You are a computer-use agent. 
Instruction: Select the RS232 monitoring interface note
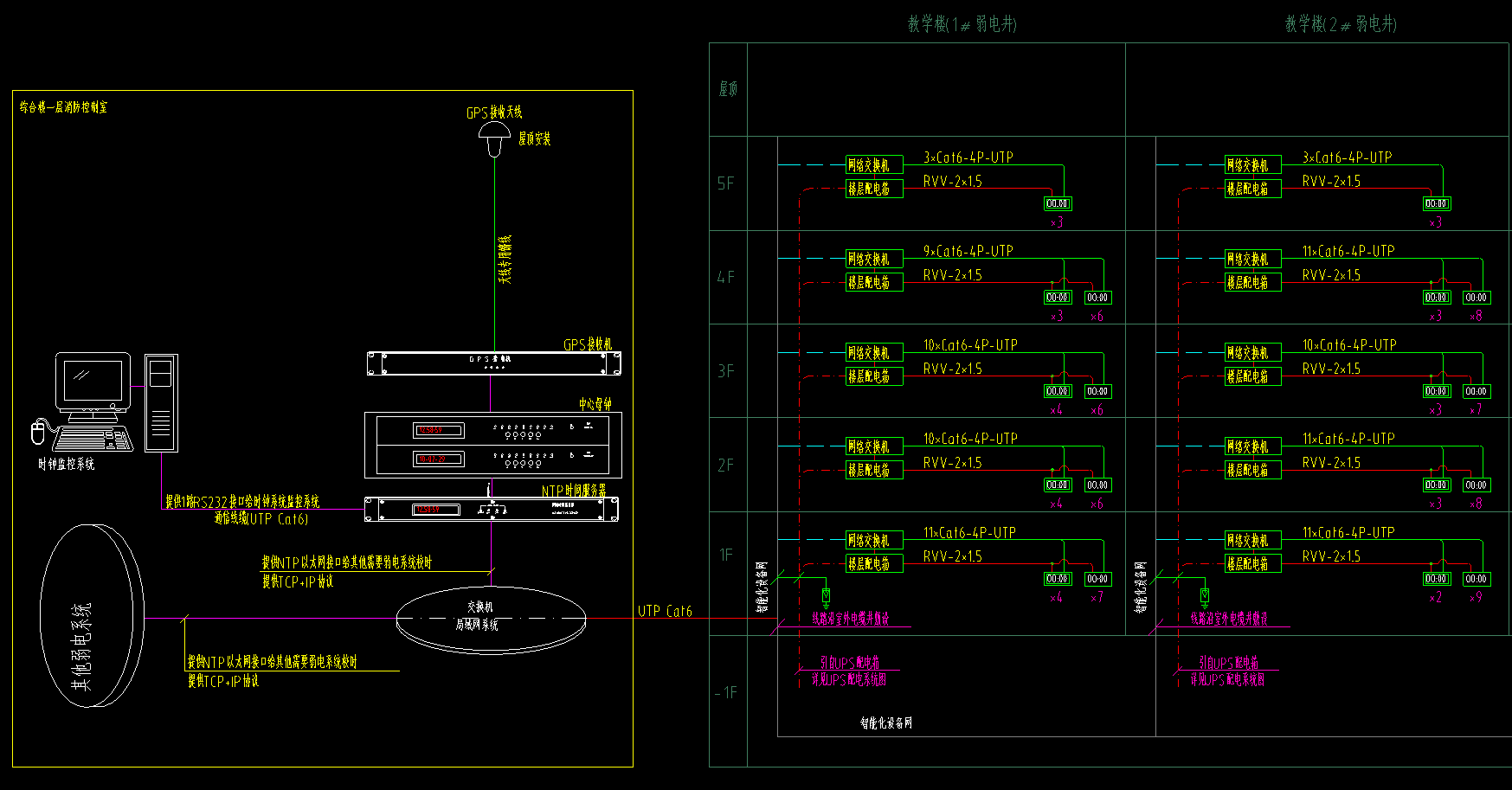pyautogui.click(x=242, y=502)
